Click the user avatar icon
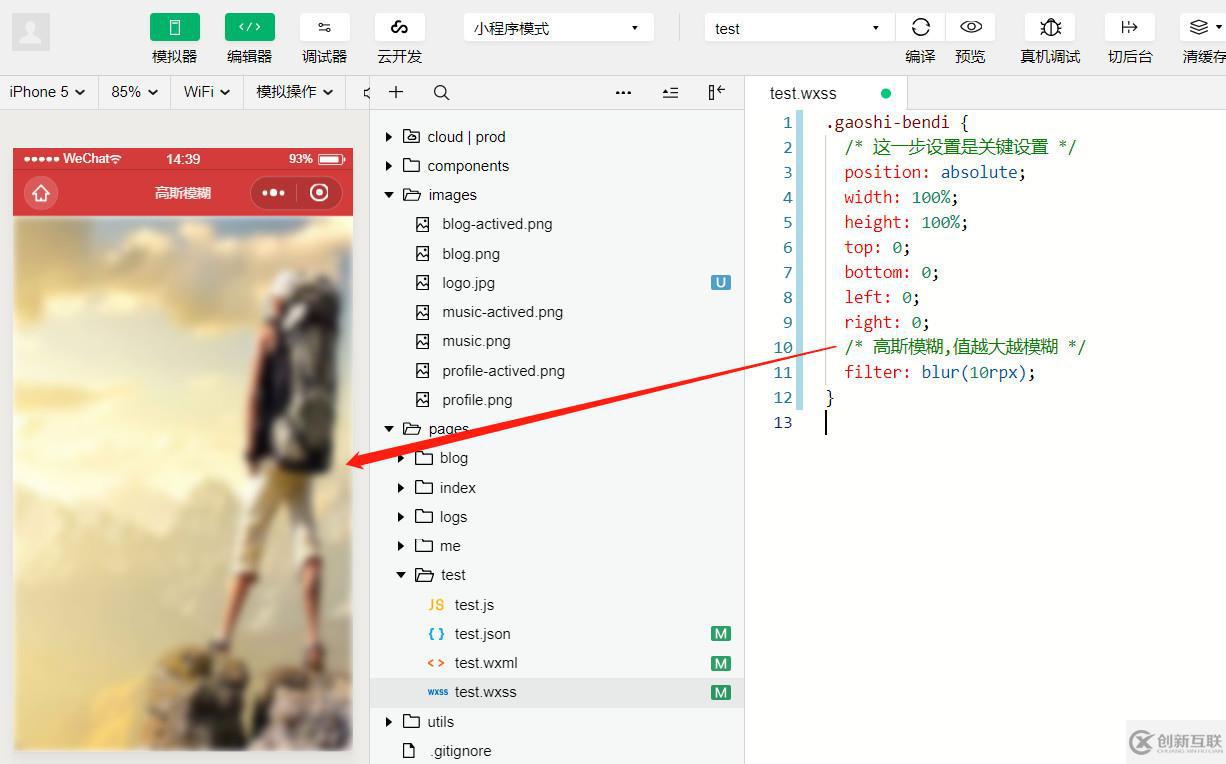Viewport: 1226px width, 764px height. (x=31, y=32)
